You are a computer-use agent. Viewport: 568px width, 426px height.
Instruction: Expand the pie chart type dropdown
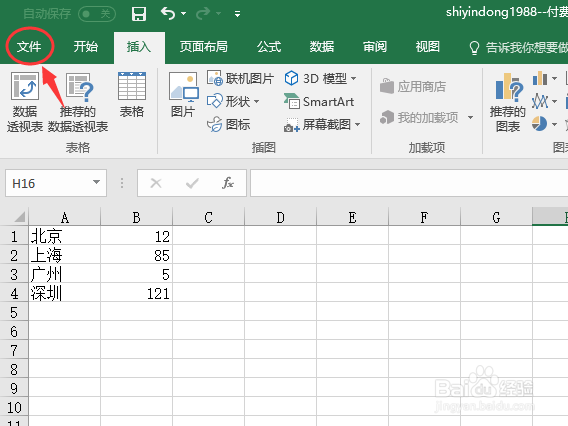554,125
